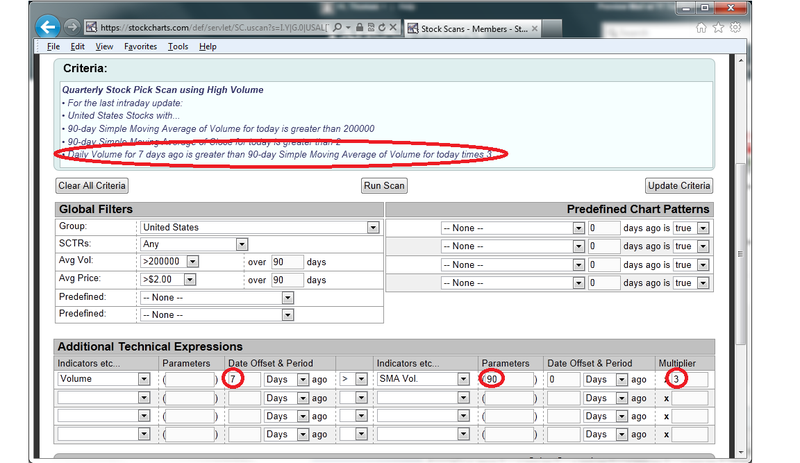This screenshot has height=463, width=800.
Task: Open the Help menu
Action: pyautogui.click(x=208, y=46)
